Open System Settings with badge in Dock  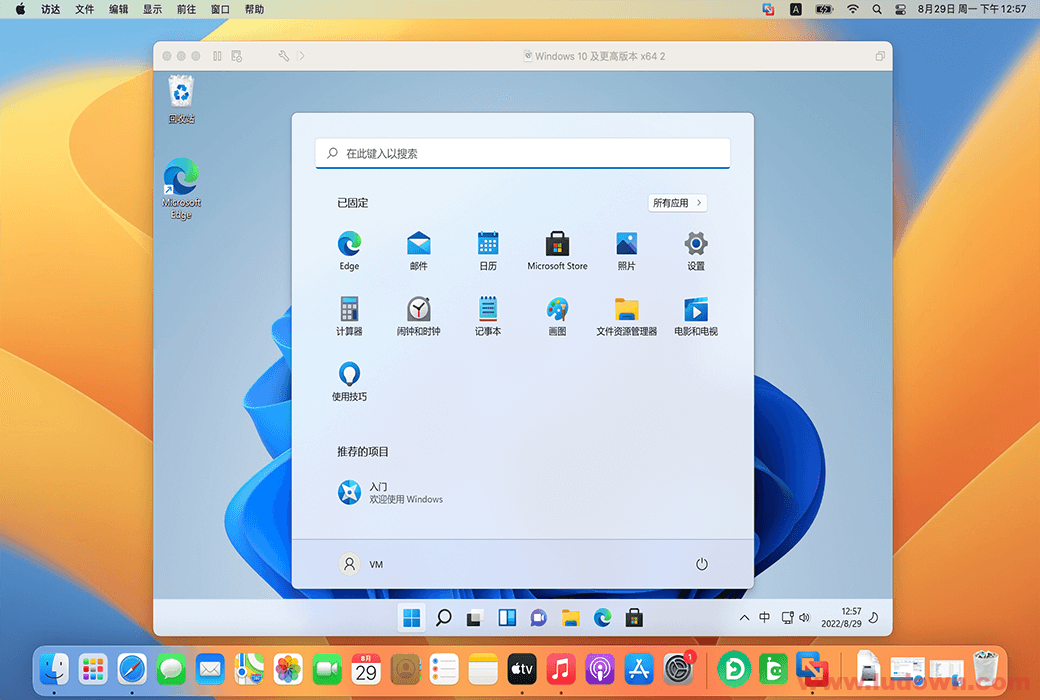point(679,669)
